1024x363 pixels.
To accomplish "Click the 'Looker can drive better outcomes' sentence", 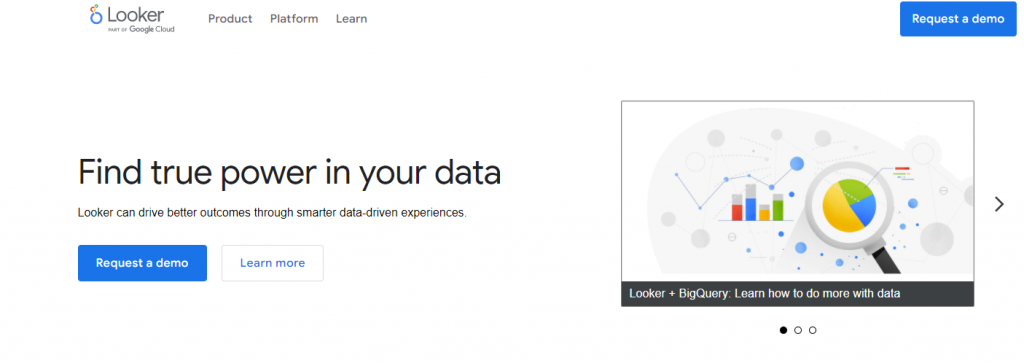I will coord(272,213).
